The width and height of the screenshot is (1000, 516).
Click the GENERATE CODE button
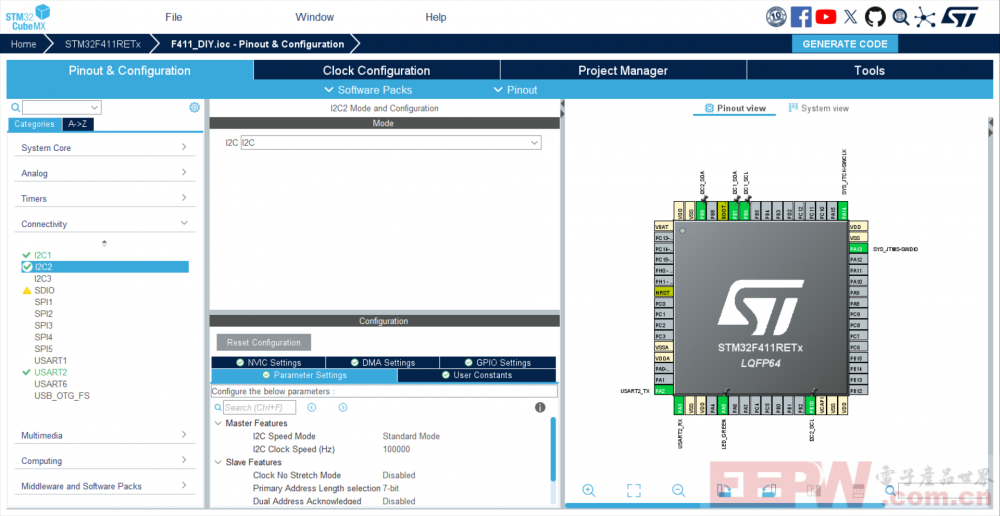tap(845, 44)
